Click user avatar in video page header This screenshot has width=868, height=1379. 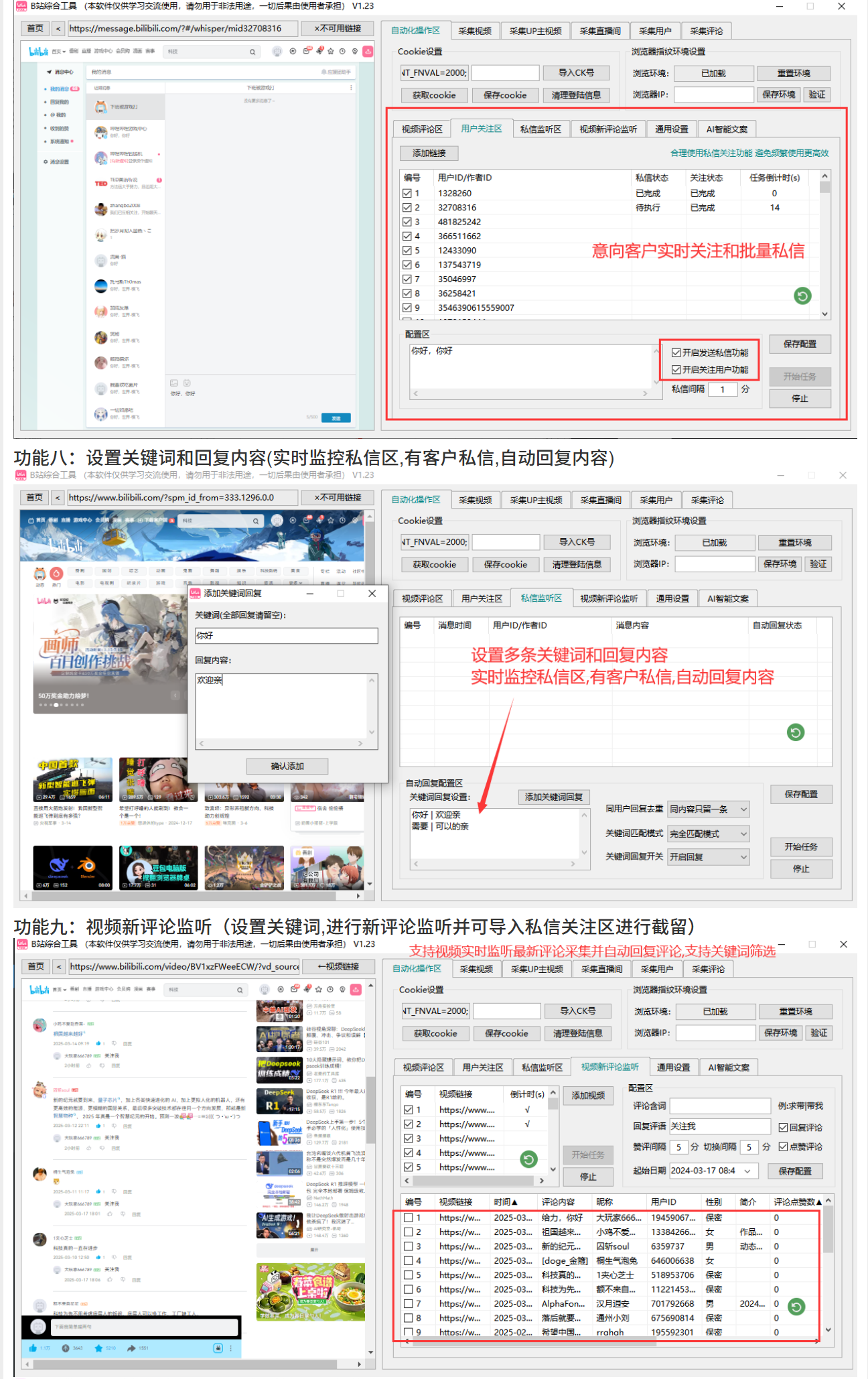[x=265, y=990]
